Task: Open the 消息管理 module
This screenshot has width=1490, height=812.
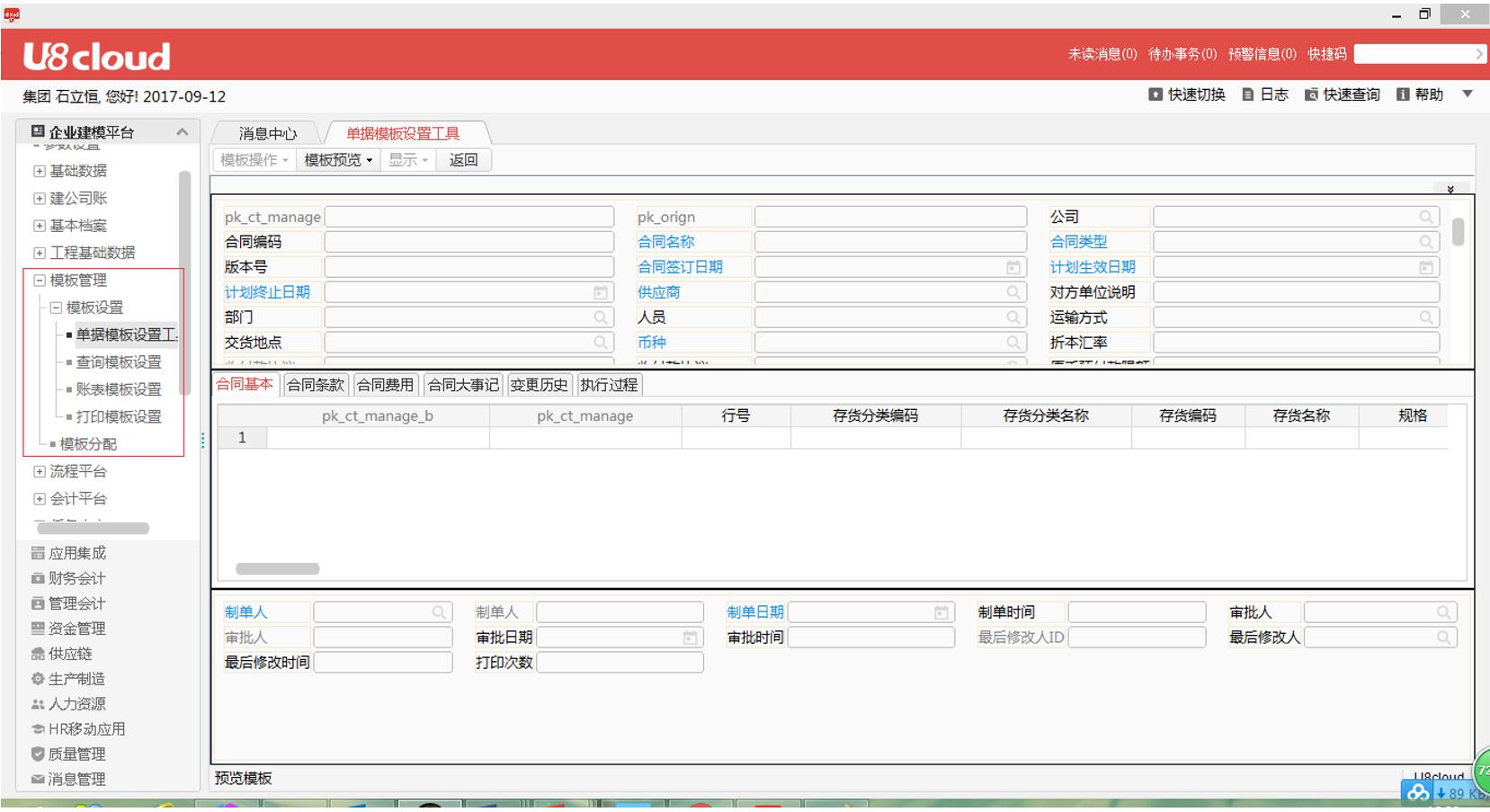Action: coord(69,780)
